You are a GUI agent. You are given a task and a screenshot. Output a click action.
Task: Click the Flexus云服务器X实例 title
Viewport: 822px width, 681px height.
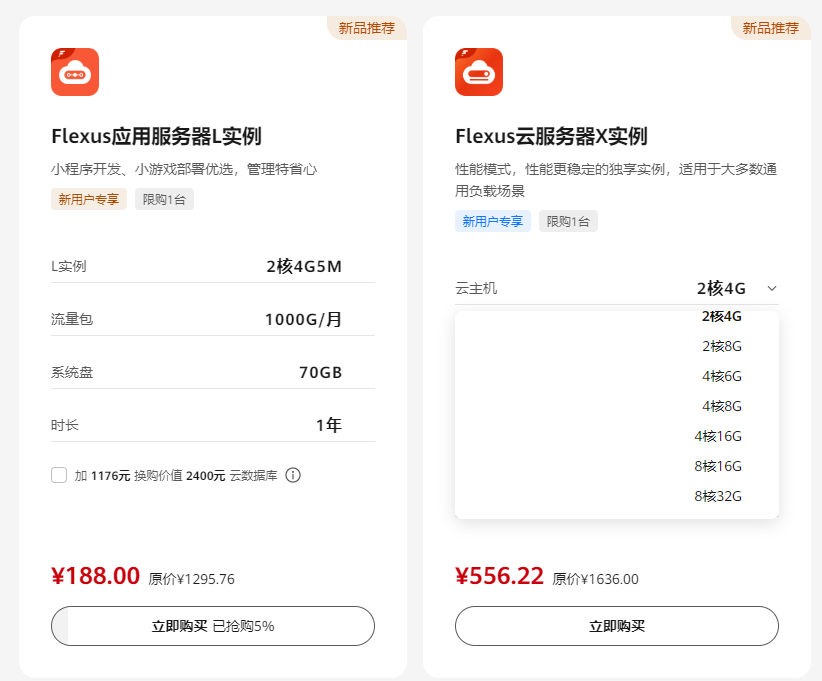click(x=551, y=136)
